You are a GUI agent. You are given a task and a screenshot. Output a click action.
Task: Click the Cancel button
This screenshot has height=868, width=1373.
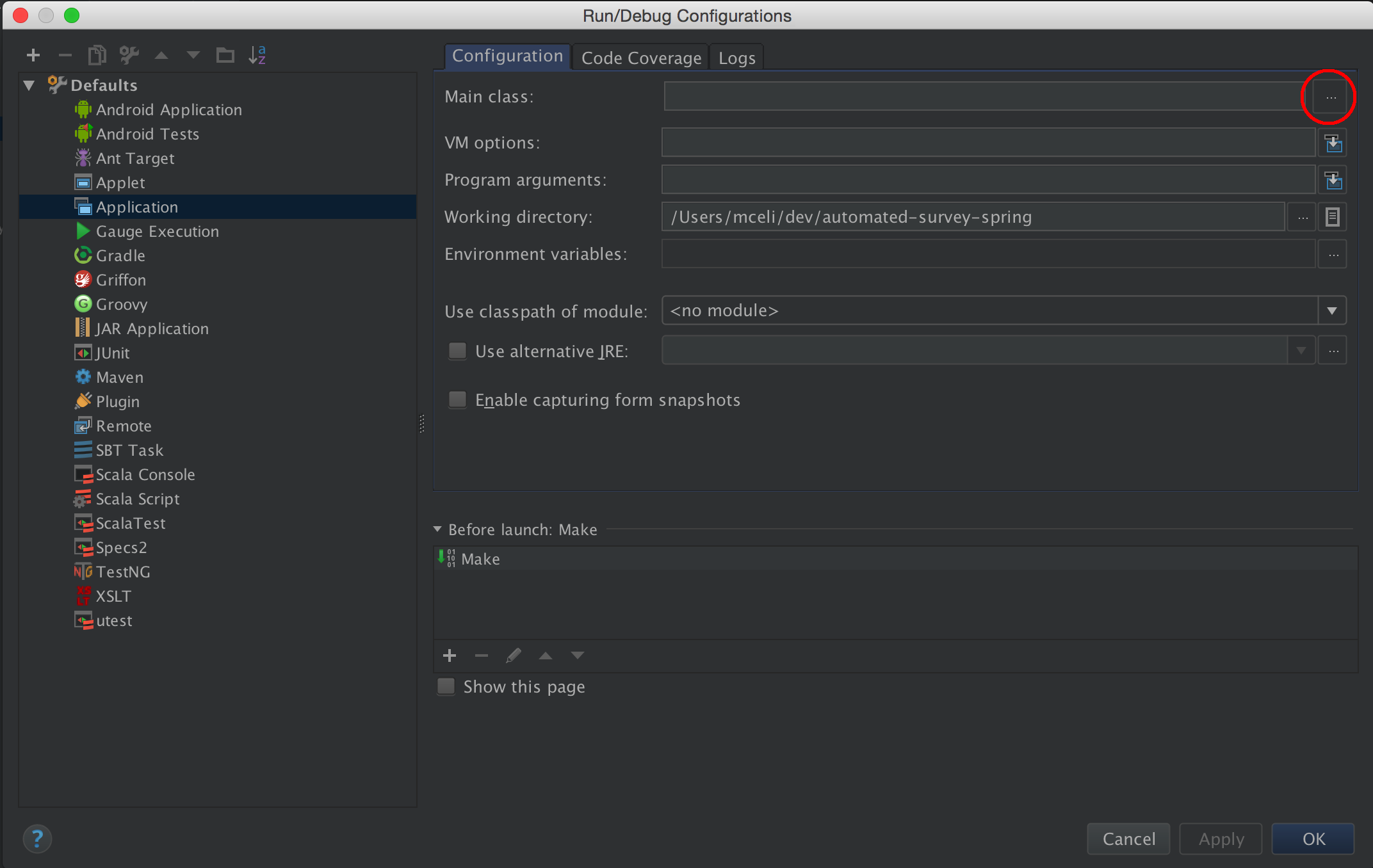(1128, 839)
